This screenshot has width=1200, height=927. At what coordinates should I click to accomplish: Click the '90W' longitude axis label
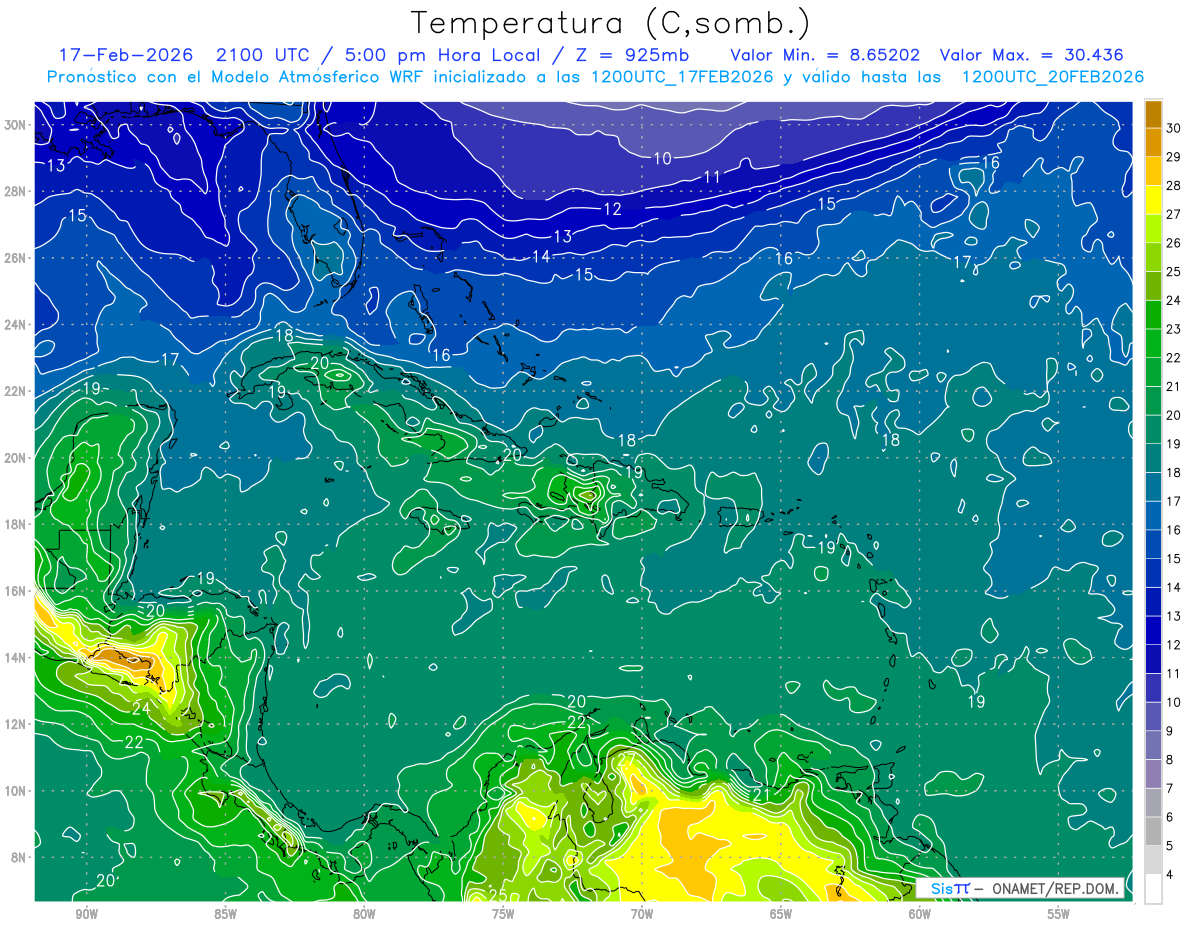pos(86,914)
